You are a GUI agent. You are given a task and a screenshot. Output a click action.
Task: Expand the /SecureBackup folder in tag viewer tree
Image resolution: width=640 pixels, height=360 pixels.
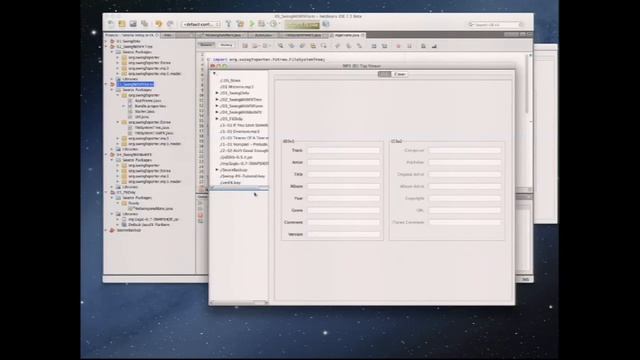click(x=217, y=170)
